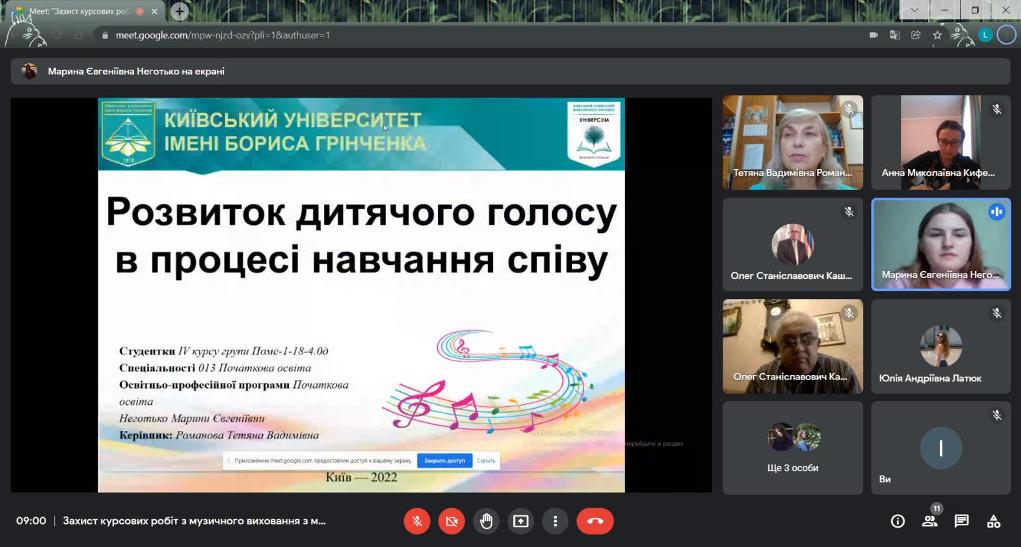The image size is (1021, 547).
Task: Unmute the microphone in the call toolbar
Action: tap(417, 521)
